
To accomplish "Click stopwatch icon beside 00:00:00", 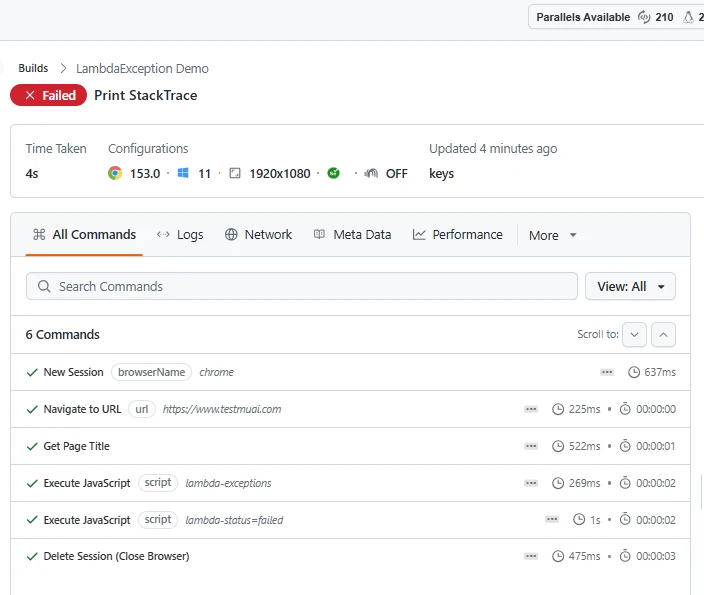I will click(x=625, y=409).
